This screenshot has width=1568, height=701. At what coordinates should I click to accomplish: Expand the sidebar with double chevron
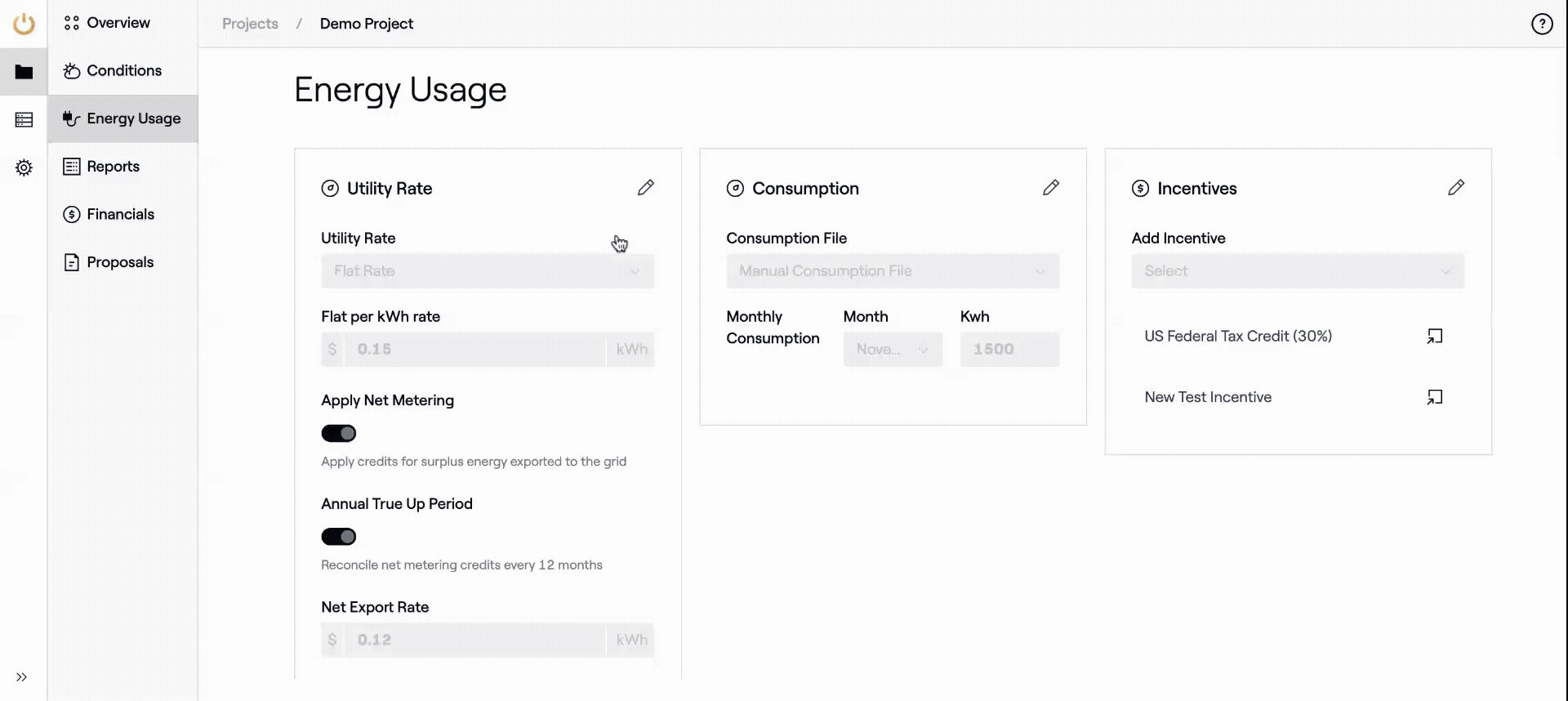22,676
